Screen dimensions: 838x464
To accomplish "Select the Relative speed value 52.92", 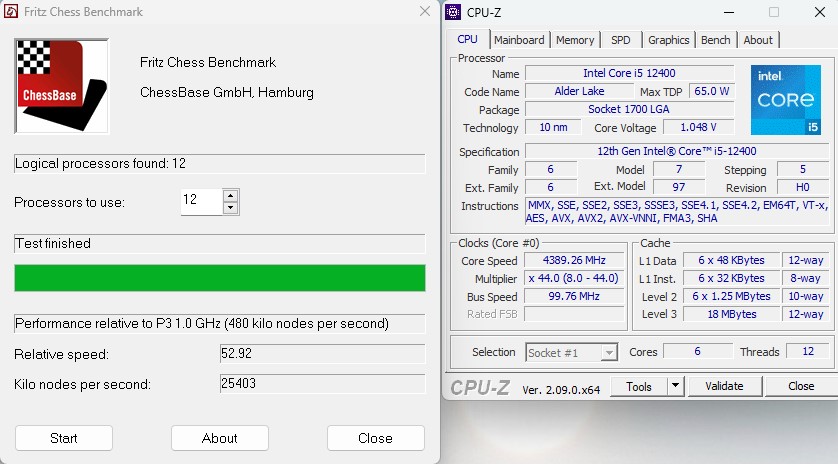I will [x=322, y=354].
